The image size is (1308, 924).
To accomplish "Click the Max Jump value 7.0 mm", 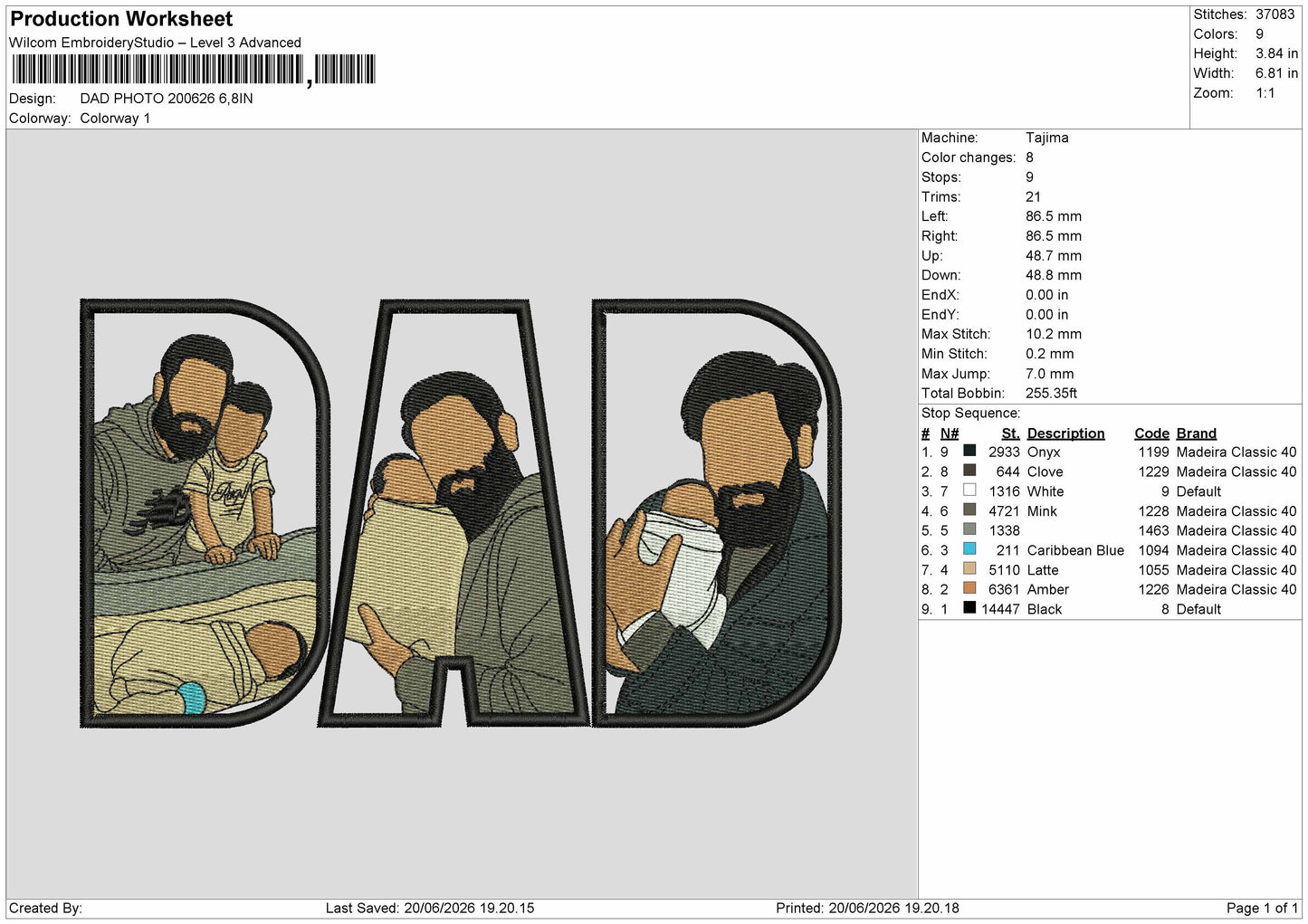I will (1050, 374).
